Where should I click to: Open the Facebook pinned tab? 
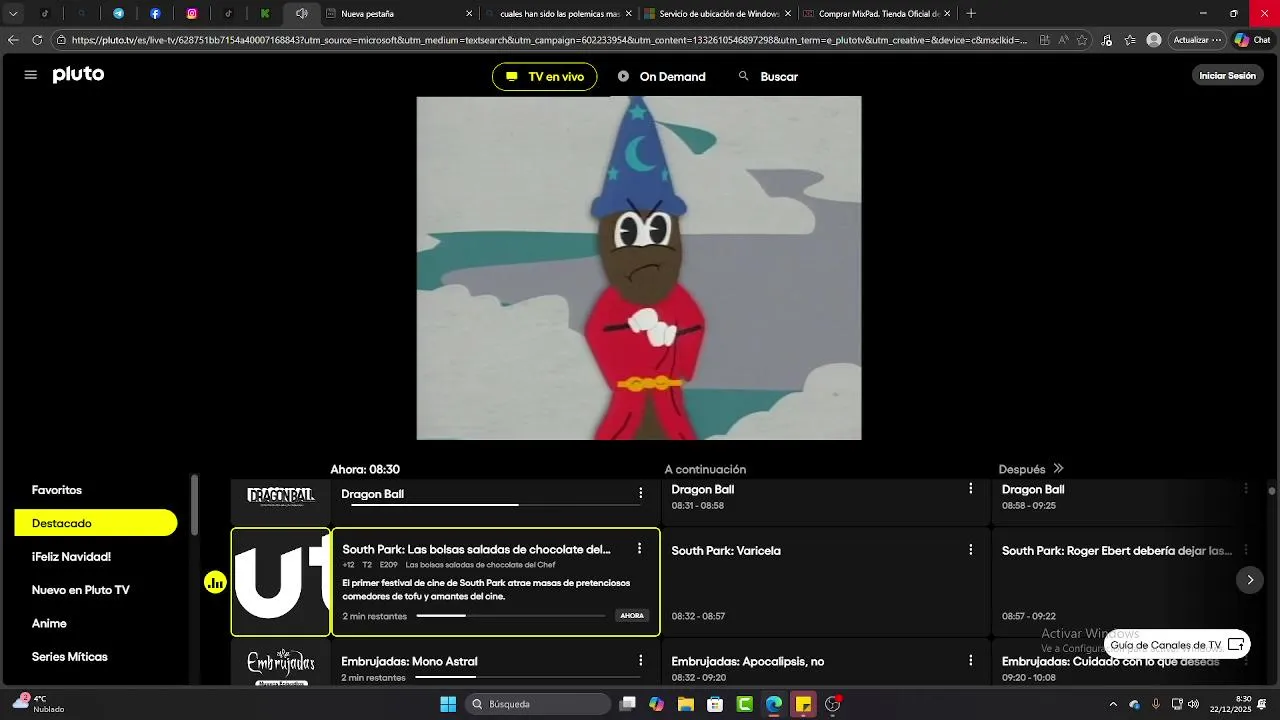(x=155, y=14)
